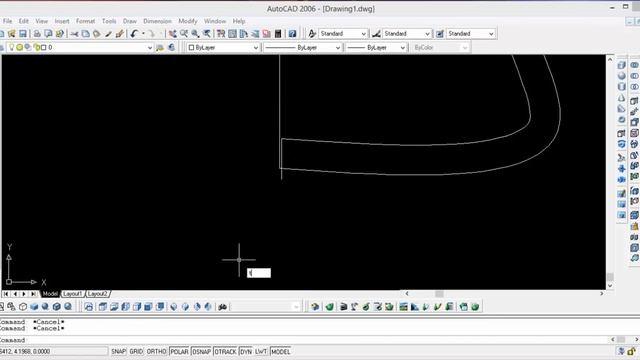Click the Text Style manager button

312,33
